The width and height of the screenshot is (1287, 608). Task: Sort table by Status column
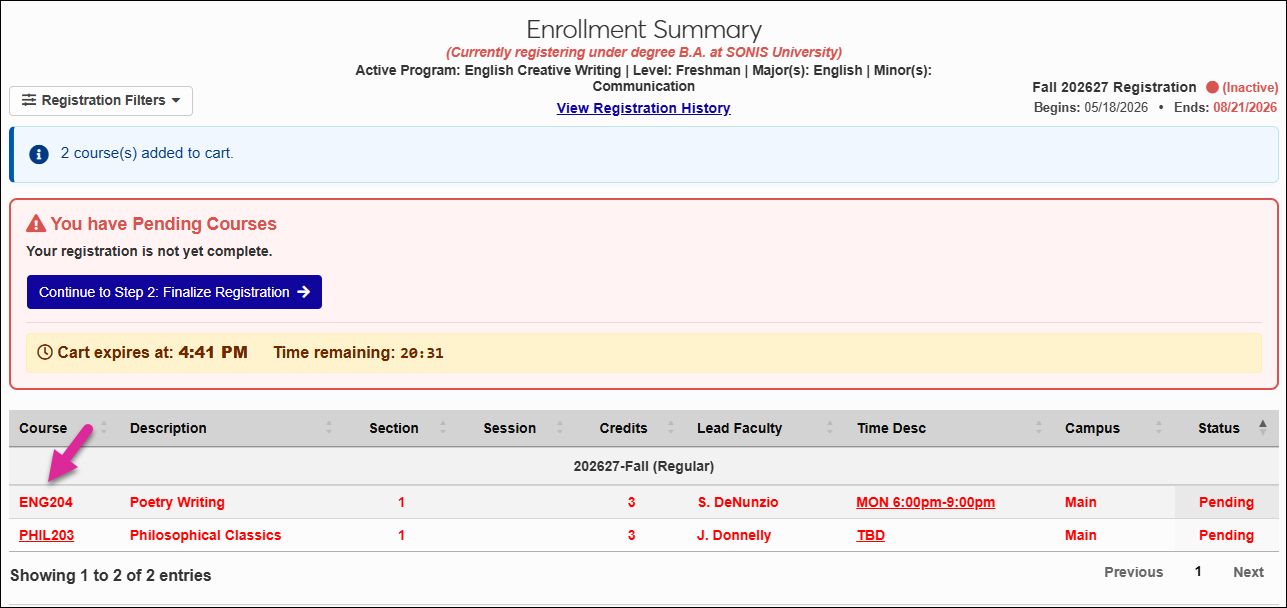pos(1227,428)
